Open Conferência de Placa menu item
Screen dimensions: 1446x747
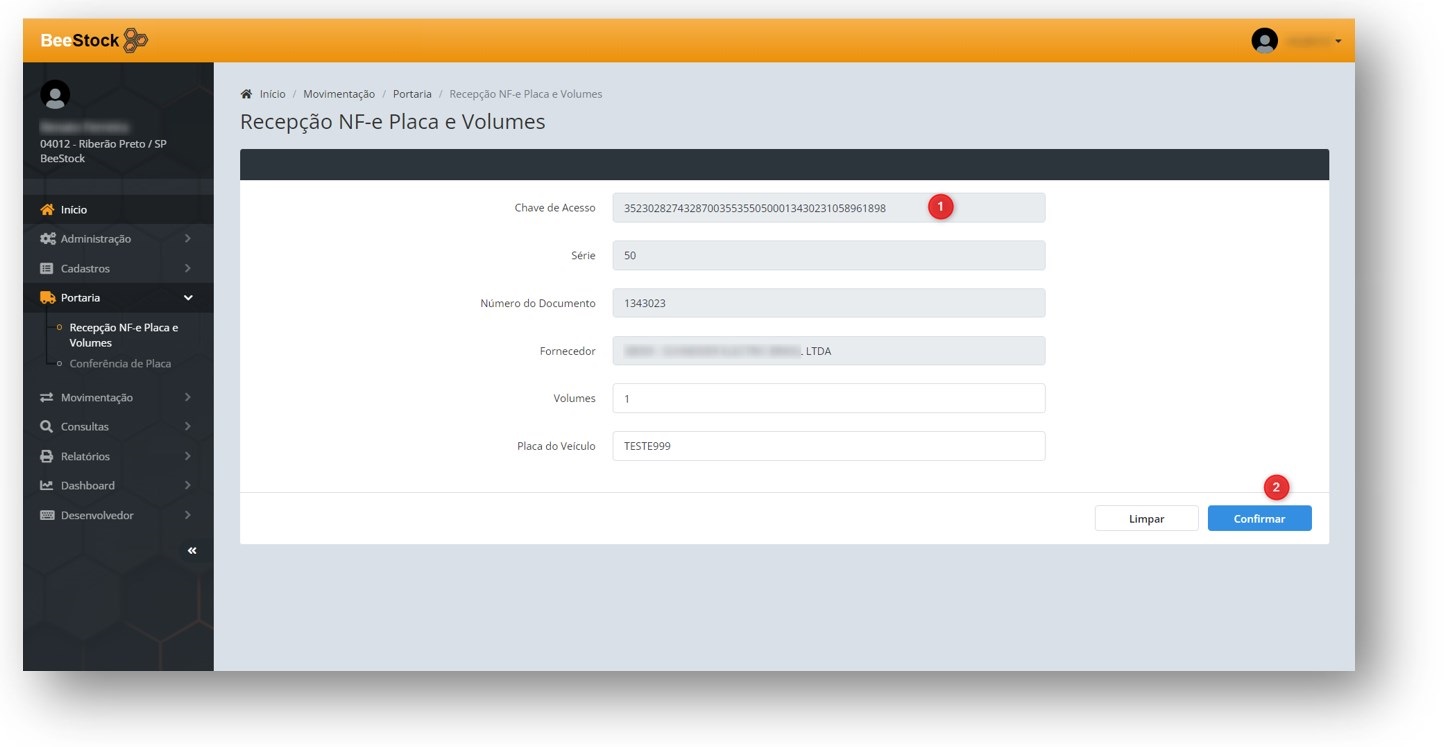[120, 364]
